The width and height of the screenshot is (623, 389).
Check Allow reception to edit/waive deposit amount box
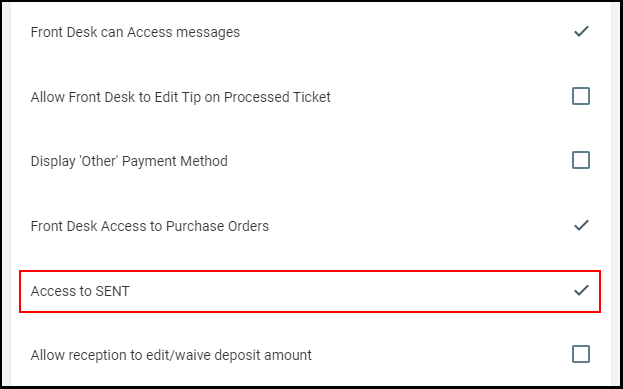click(581, 354)
